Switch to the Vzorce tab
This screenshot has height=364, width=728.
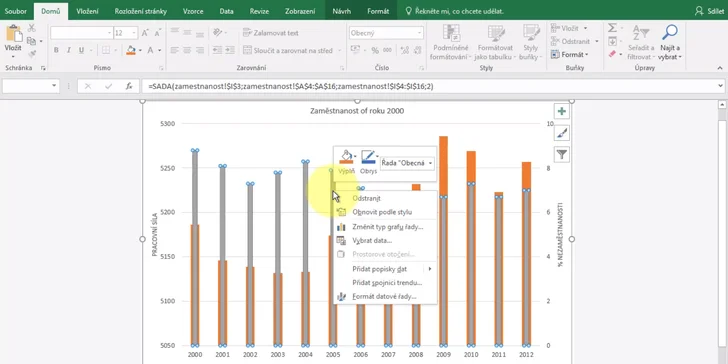tap(193, 11)
